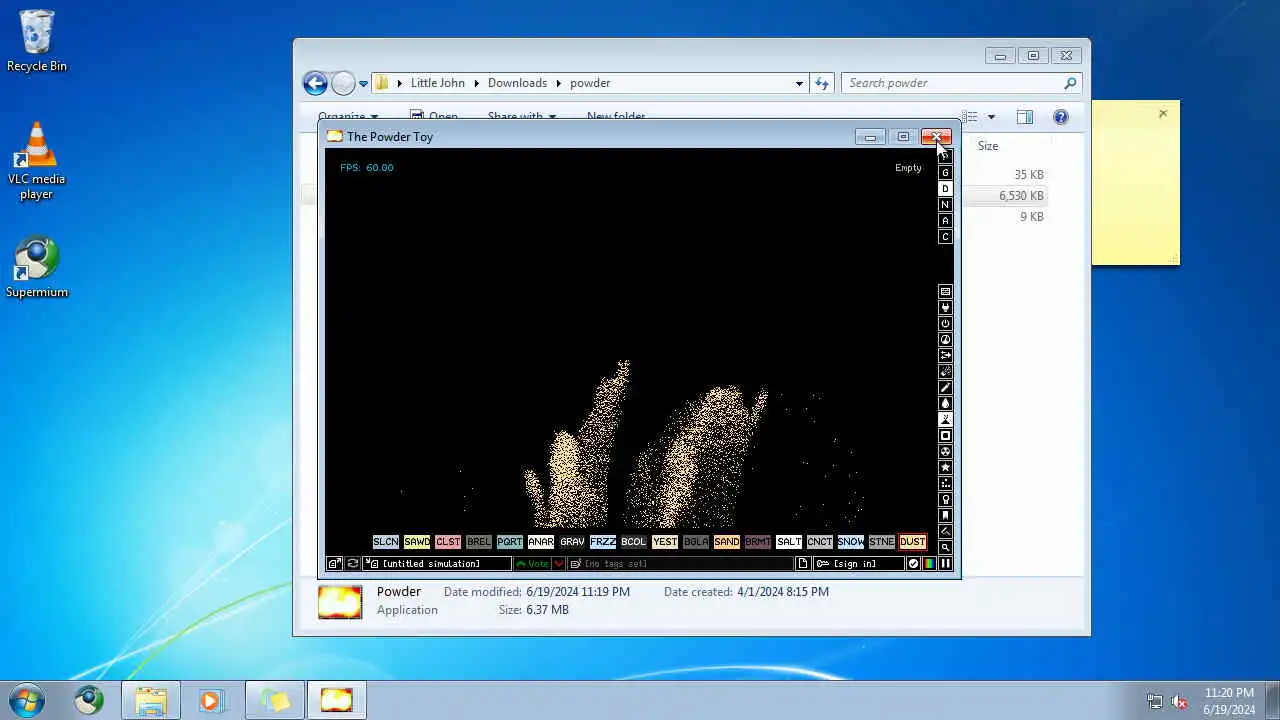Click the [no tags set] tags field
The image size is (1280, 720).
pyautogui.click(x=680, y=564)
